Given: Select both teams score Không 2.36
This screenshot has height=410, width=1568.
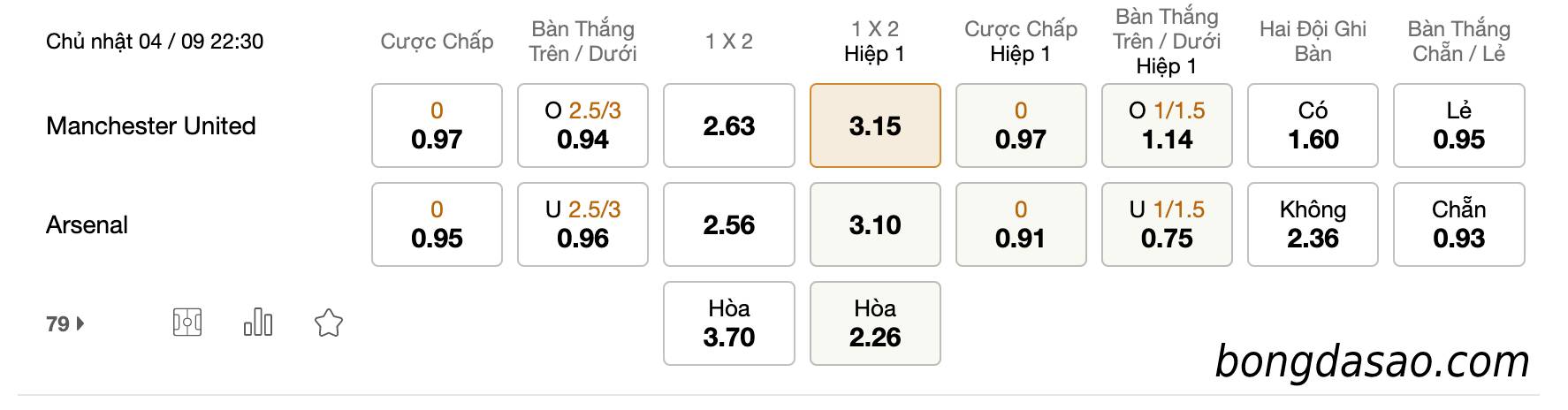Looking at the screenshot, I should click(1313, 224).
